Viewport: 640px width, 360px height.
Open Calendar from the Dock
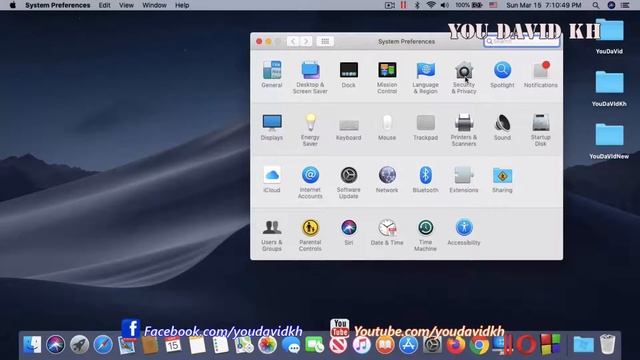[x=173, y=345]
